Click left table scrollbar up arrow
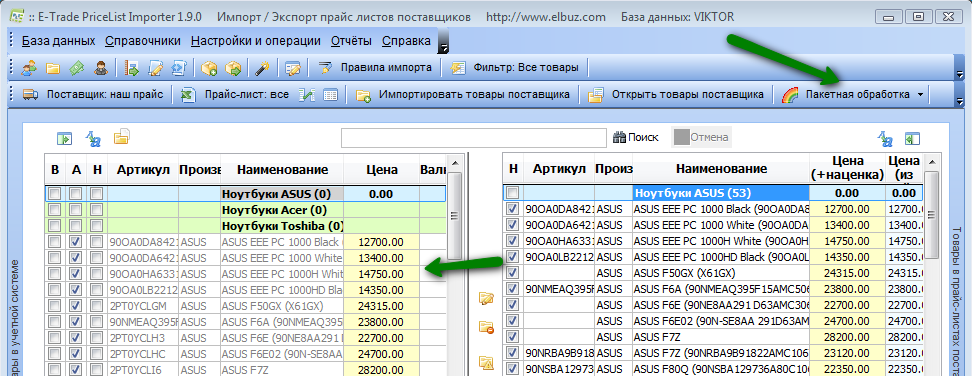This screenshot has width=972, height=376. (454, 164)
